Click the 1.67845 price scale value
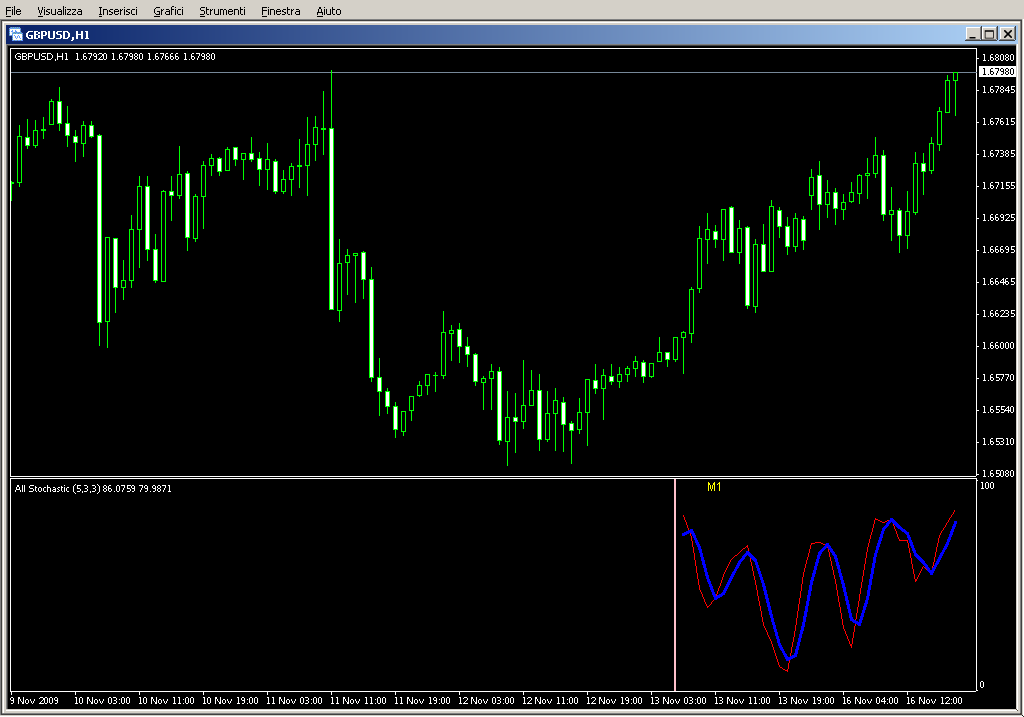 [x=999, y=89]
